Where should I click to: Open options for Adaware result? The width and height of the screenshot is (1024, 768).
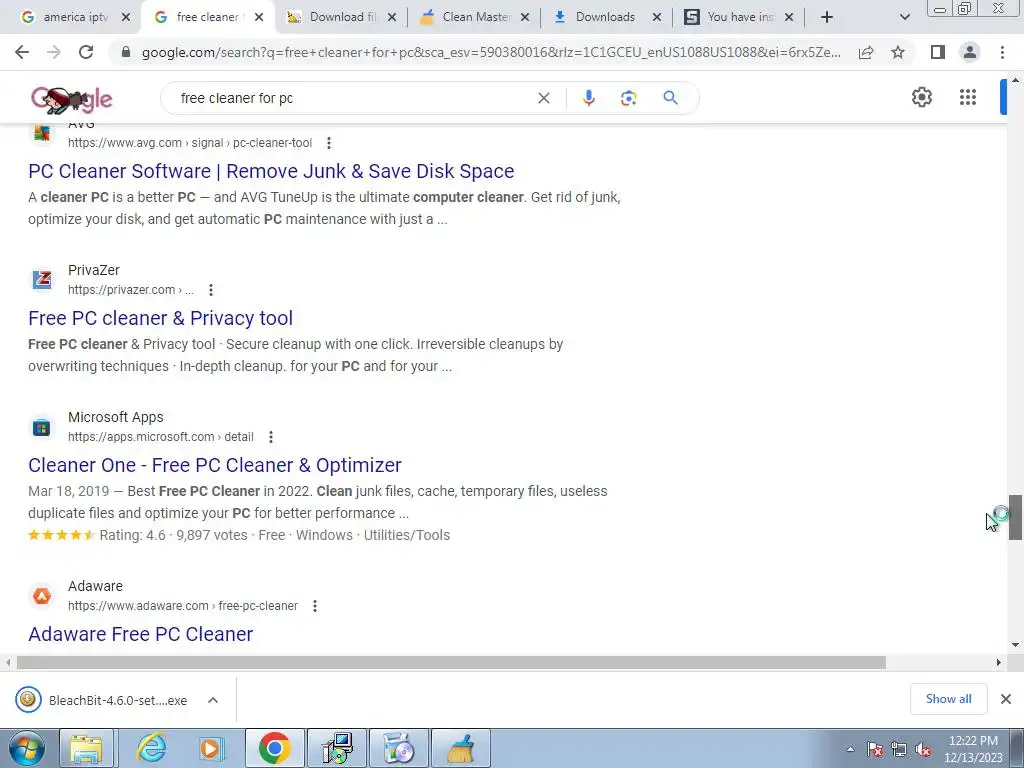pyautogui.click(x=314, y=605)
